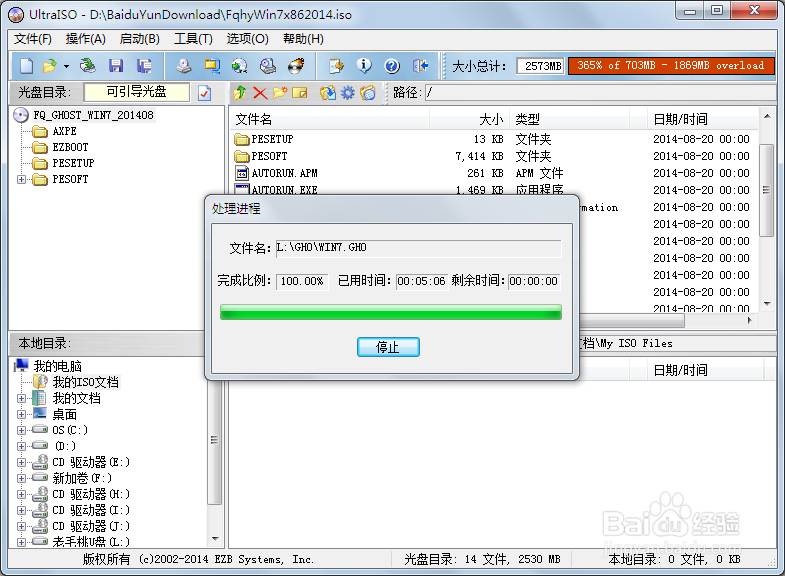Click the Properties notepad toolbar icon
Viewport: 785px width, 576px height.
click(x=336, y=66)
